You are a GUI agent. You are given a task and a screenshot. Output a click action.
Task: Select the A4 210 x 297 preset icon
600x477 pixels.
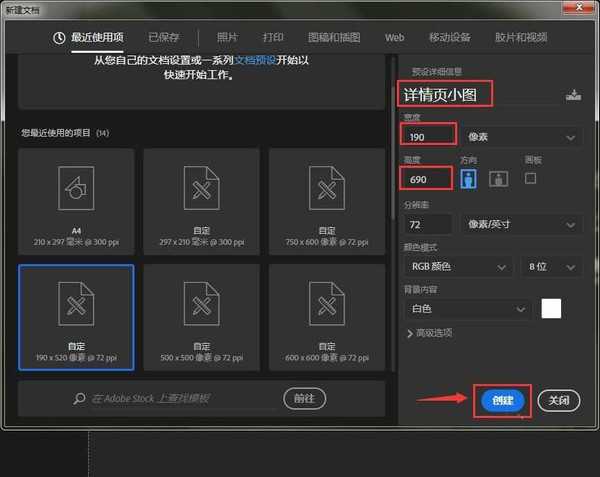pos(75,187)
